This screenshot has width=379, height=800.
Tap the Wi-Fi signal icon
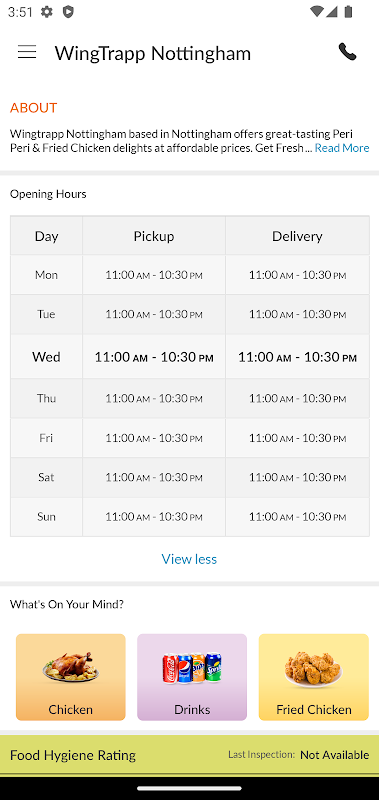pyautogui.click(x=317, y=12)
